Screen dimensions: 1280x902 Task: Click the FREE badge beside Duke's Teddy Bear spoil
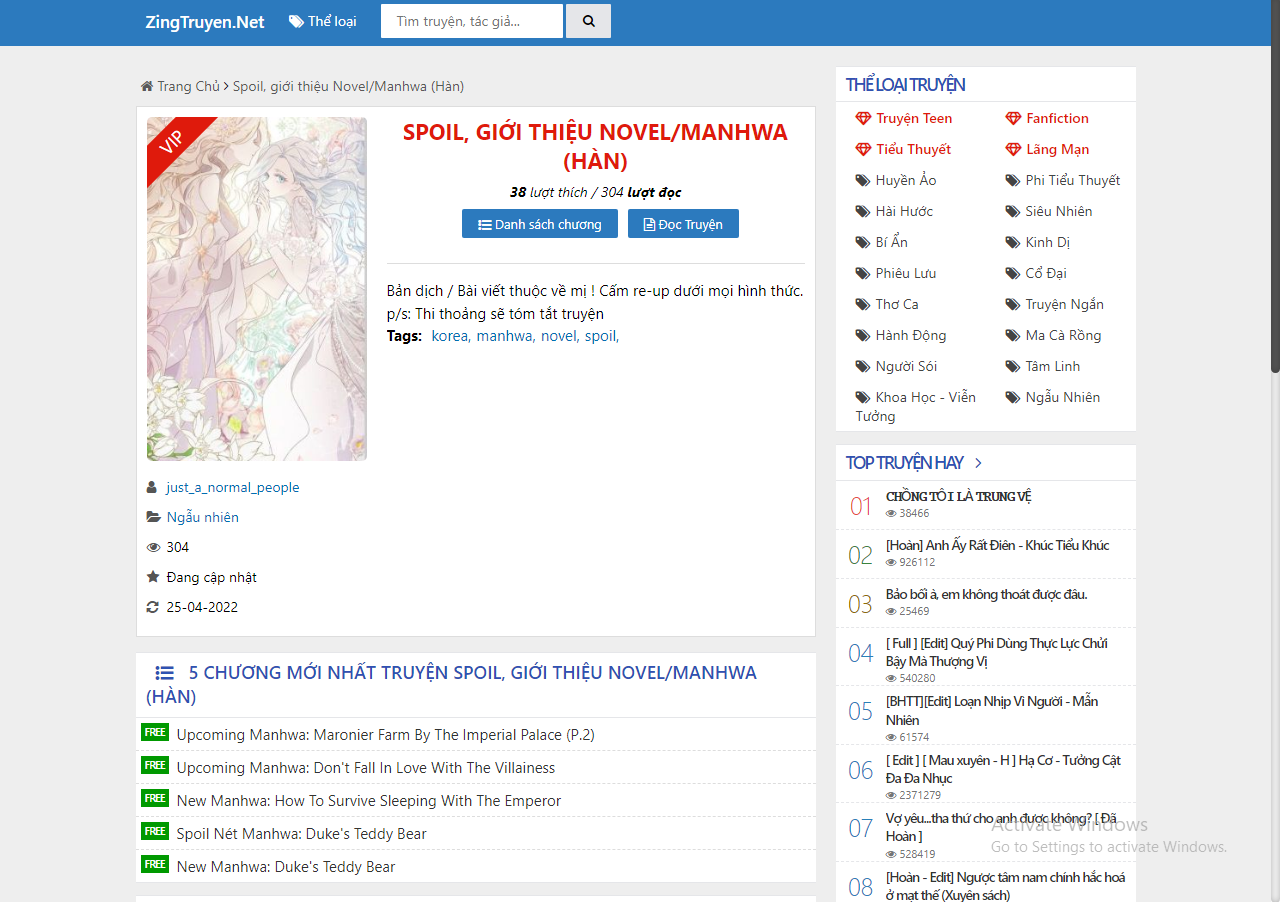pos(155,832)
